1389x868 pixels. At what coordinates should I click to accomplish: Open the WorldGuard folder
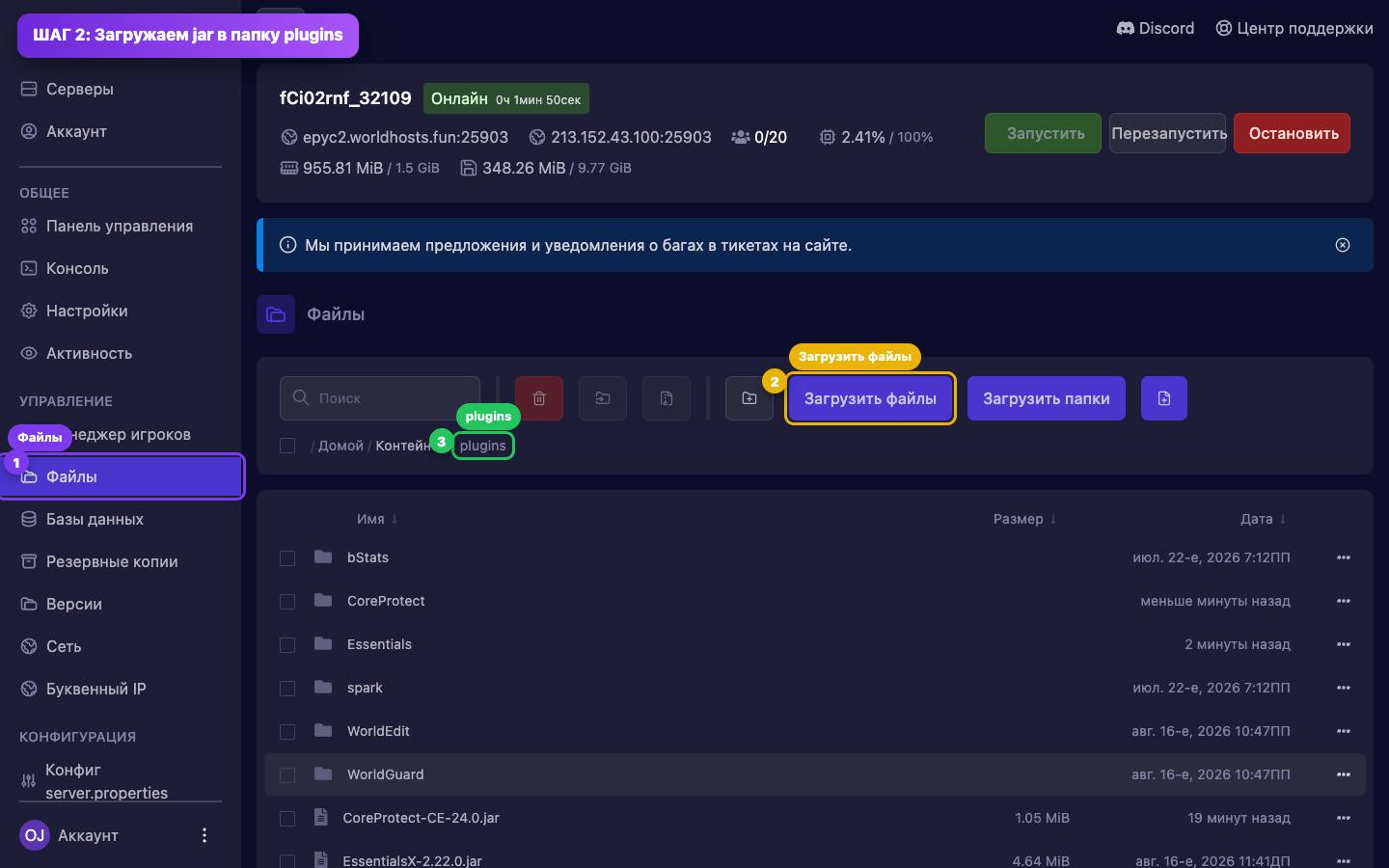pos(385,774)
